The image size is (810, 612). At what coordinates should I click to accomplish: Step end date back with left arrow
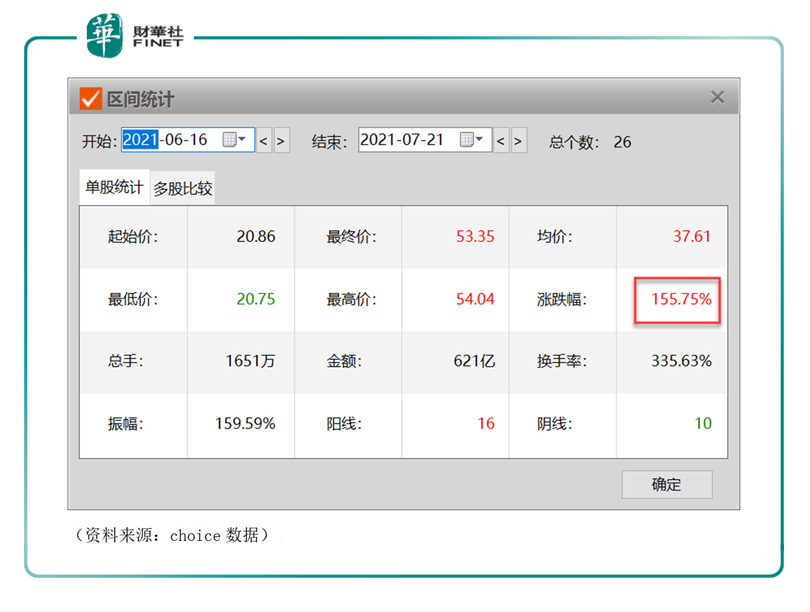[x=501, y=141]
